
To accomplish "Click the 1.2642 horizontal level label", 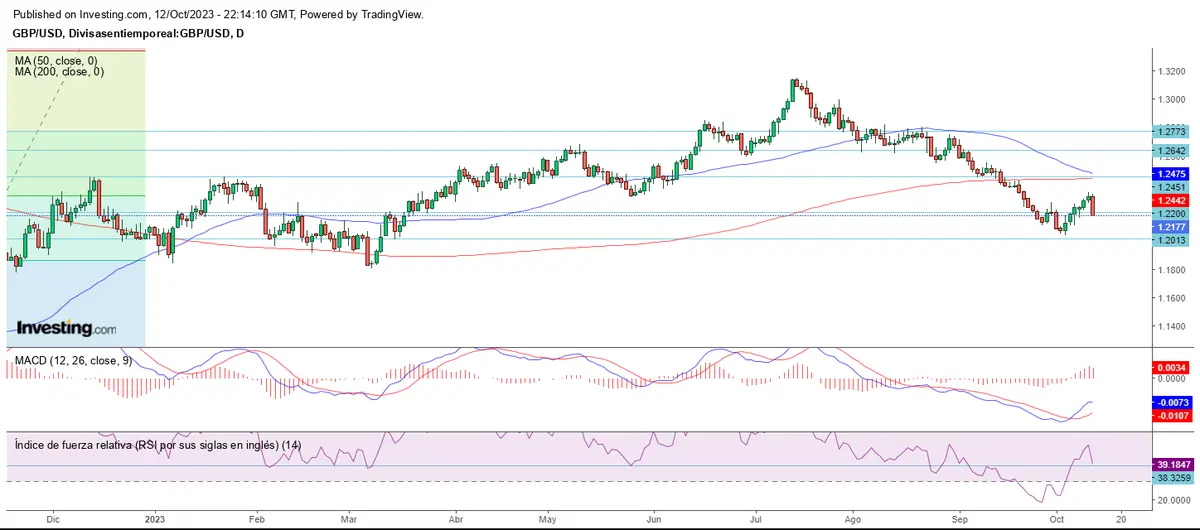I will 1171,151.
